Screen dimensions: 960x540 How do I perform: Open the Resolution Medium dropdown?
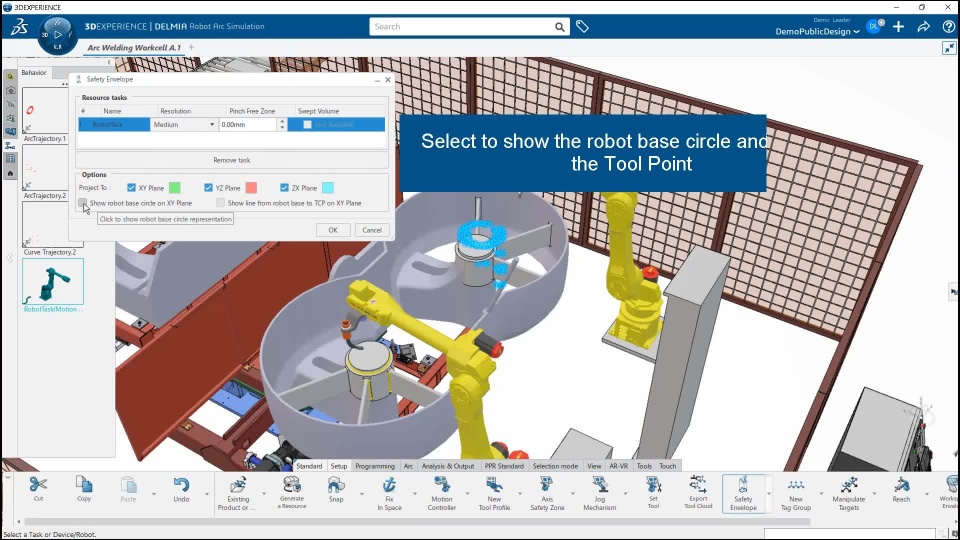[184, 124]
